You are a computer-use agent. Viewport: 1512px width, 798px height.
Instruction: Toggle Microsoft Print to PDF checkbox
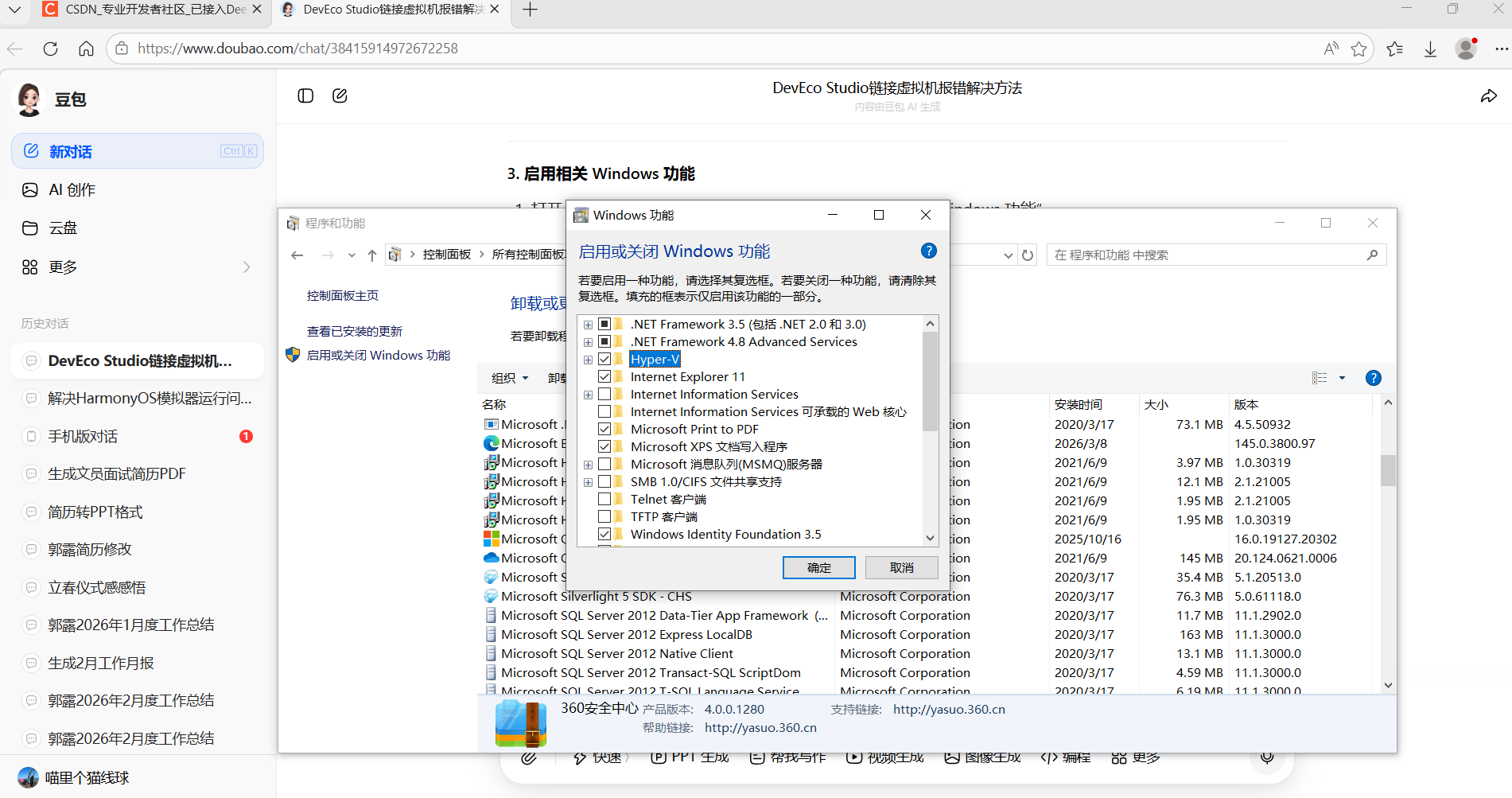pyautogui.click(x=604, y=429)
